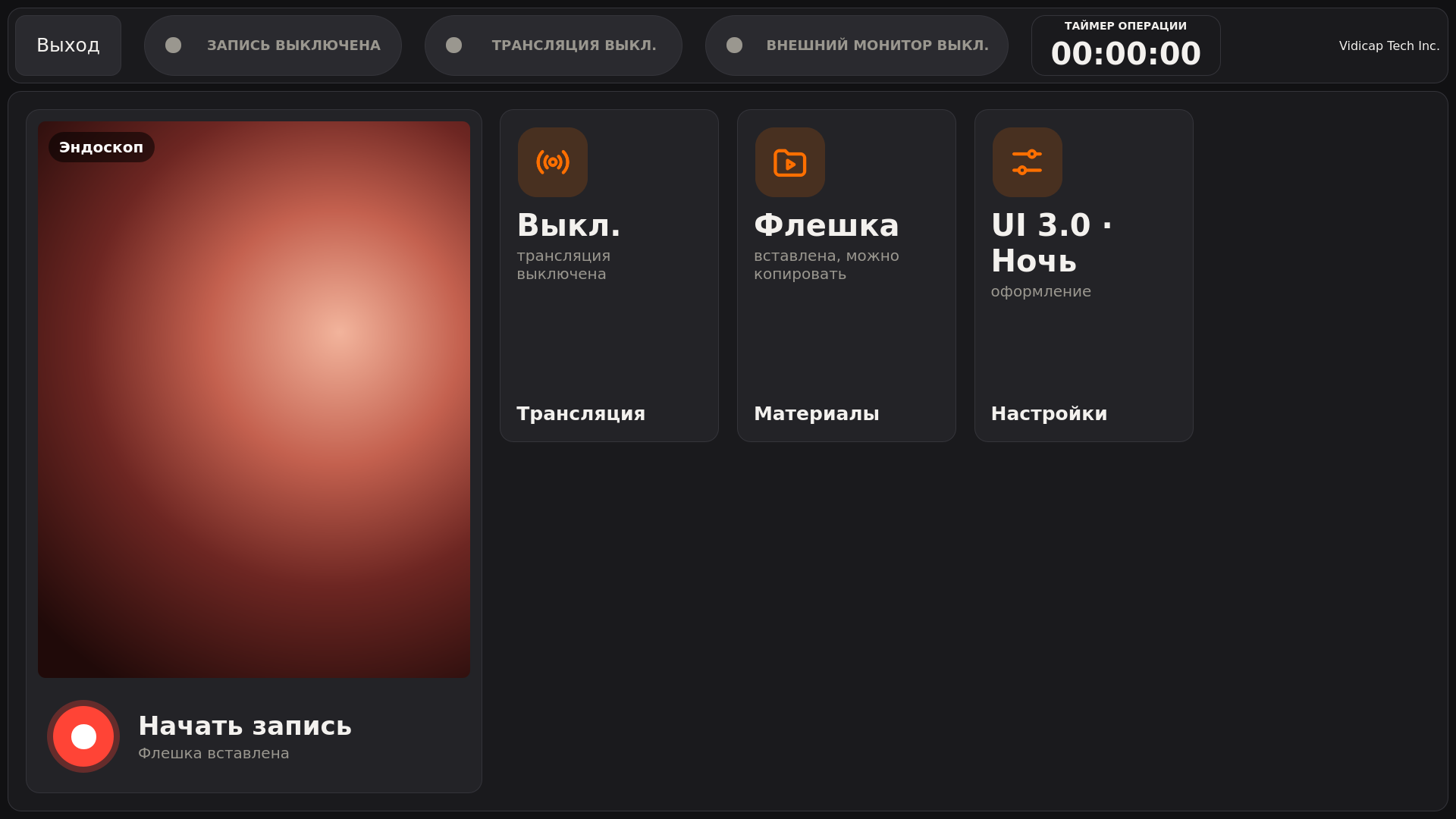This screenshot has width=1456, height=819.
Task: Click the UI 3.0 · Ночь theme heading
Action: tap(1052, 243)
